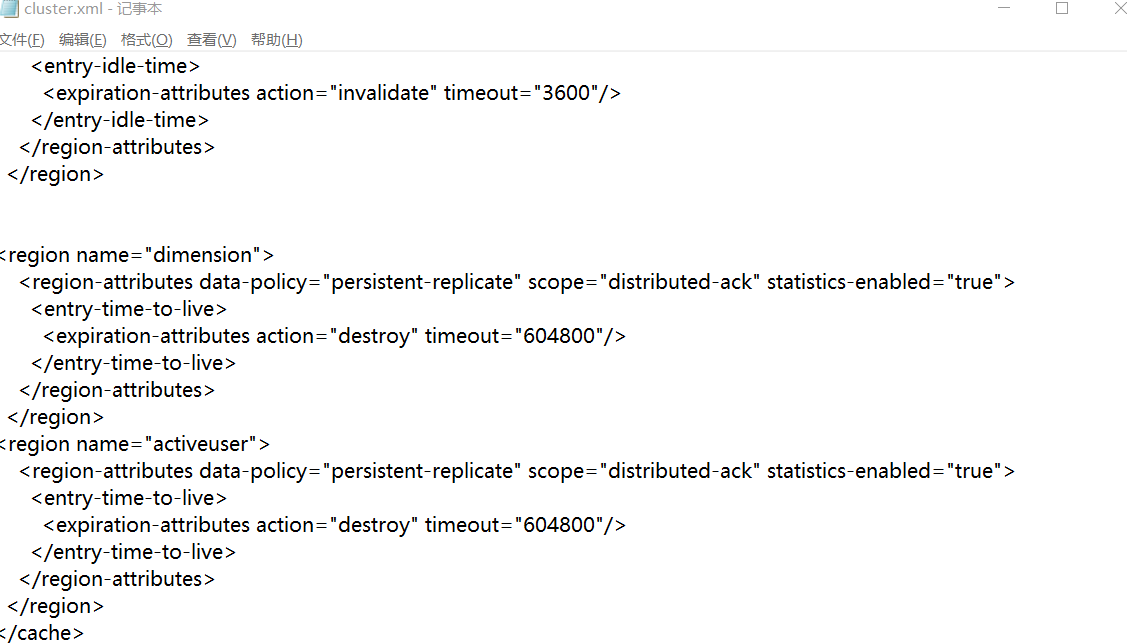
Task: Close the cluster.xml Notepad window
Action: pos(1118,9)
